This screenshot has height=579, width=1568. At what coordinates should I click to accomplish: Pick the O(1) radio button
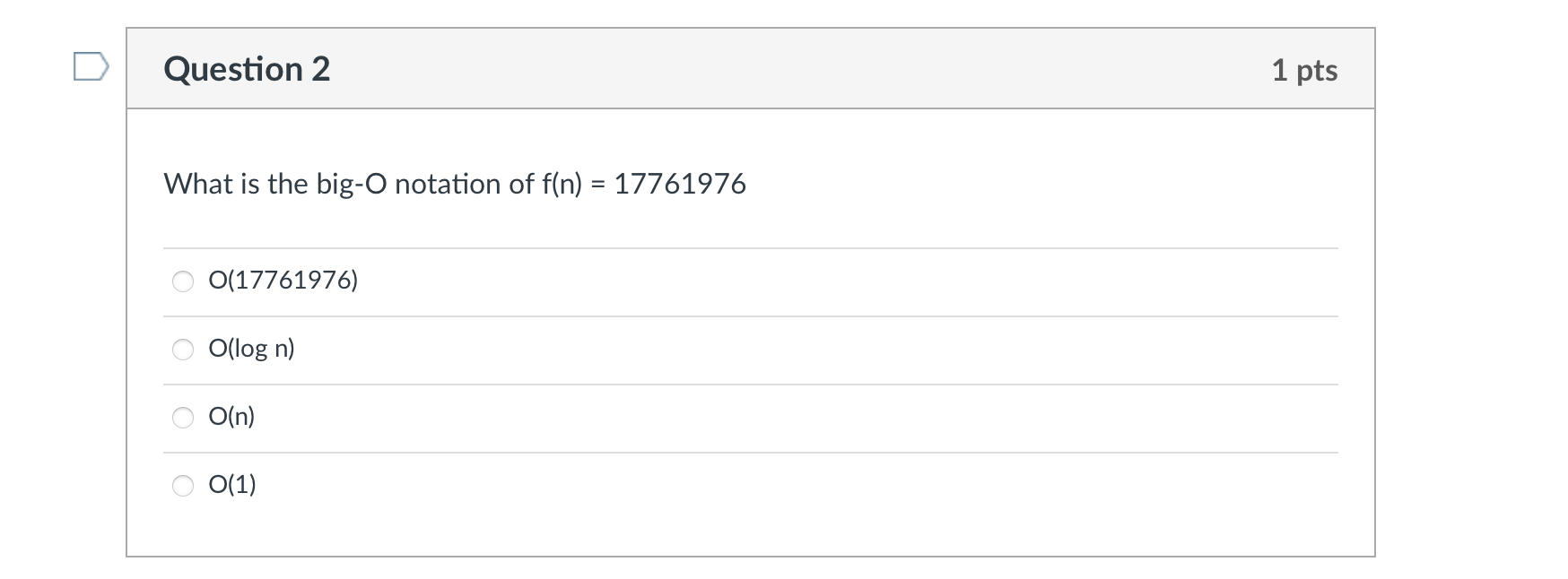coord(183,486)
